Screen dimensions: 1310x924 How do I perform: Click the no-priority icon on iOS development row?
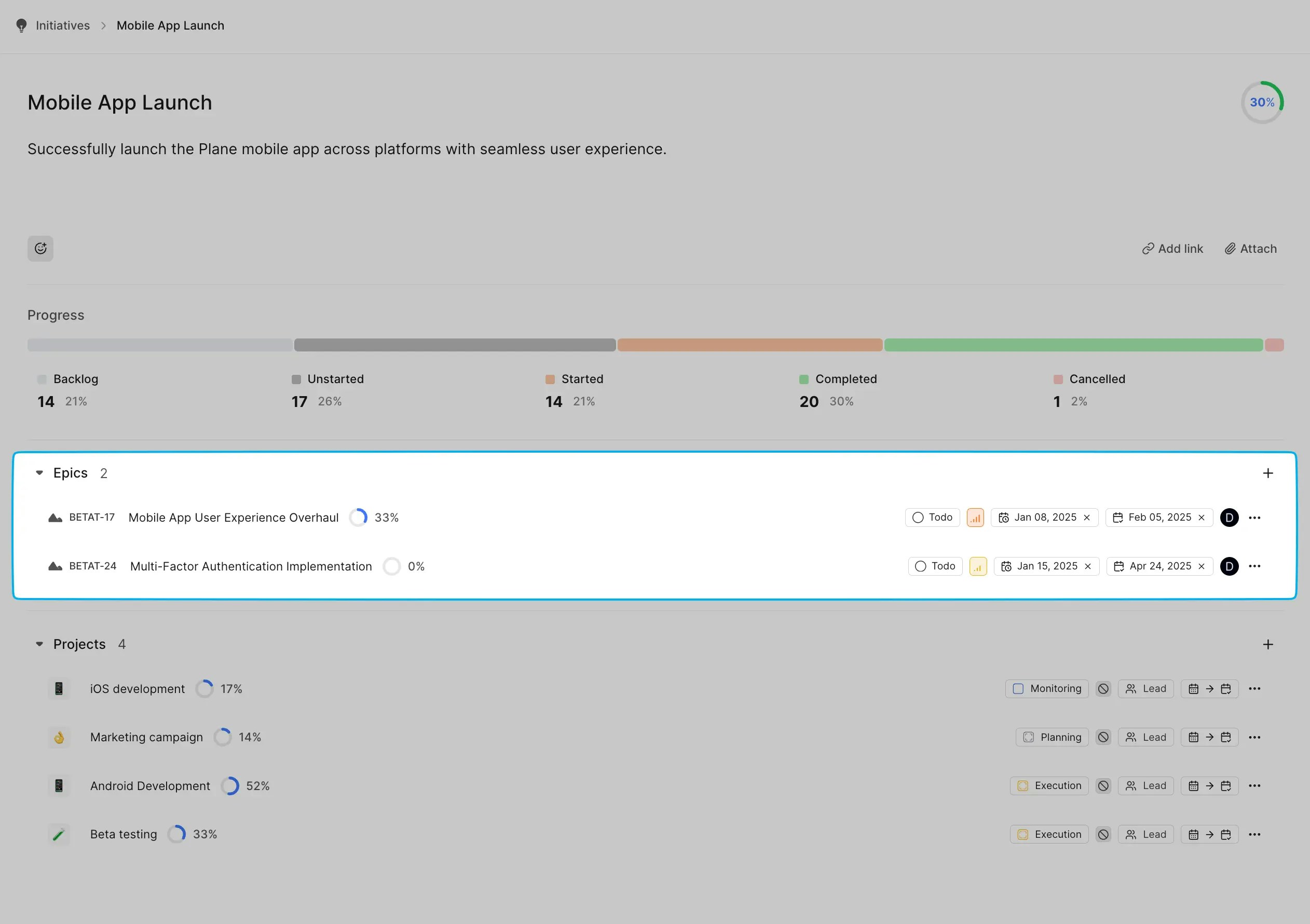click(1103, 689)
